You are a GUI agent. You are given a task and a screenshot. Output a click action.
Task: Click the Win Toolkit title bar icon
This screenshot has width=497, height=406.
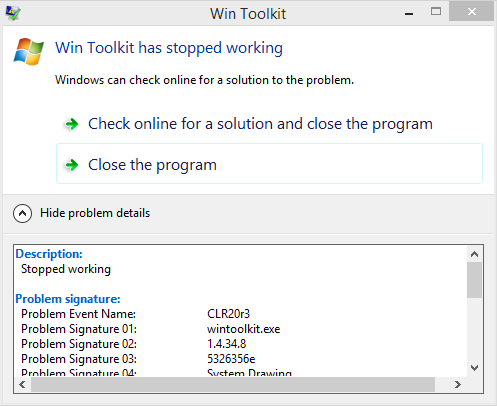tap(13, 13)
